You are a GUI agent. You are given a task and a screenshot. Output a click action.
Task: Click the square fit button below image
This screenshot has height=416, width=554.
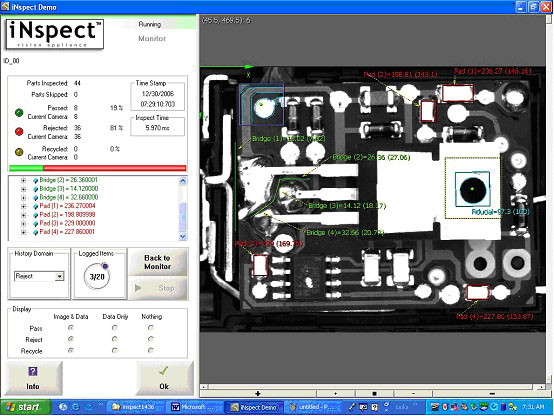click(374, 393)
